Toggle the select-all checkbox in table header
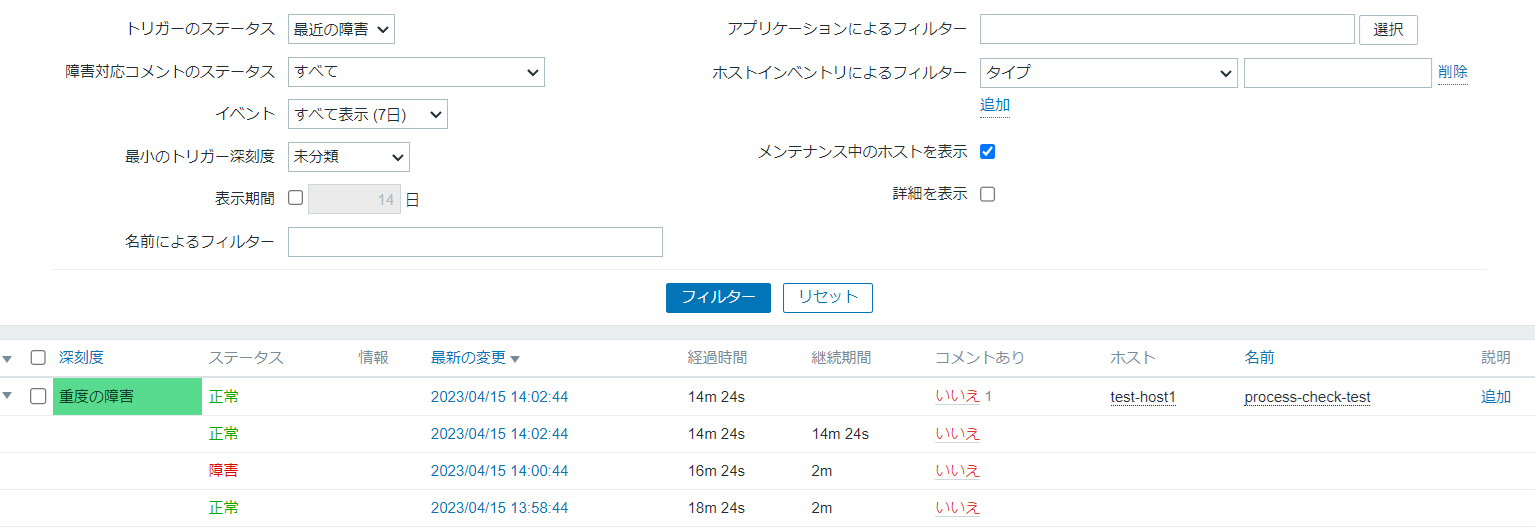Screen dimensions: 1535x529 (38, 358)
